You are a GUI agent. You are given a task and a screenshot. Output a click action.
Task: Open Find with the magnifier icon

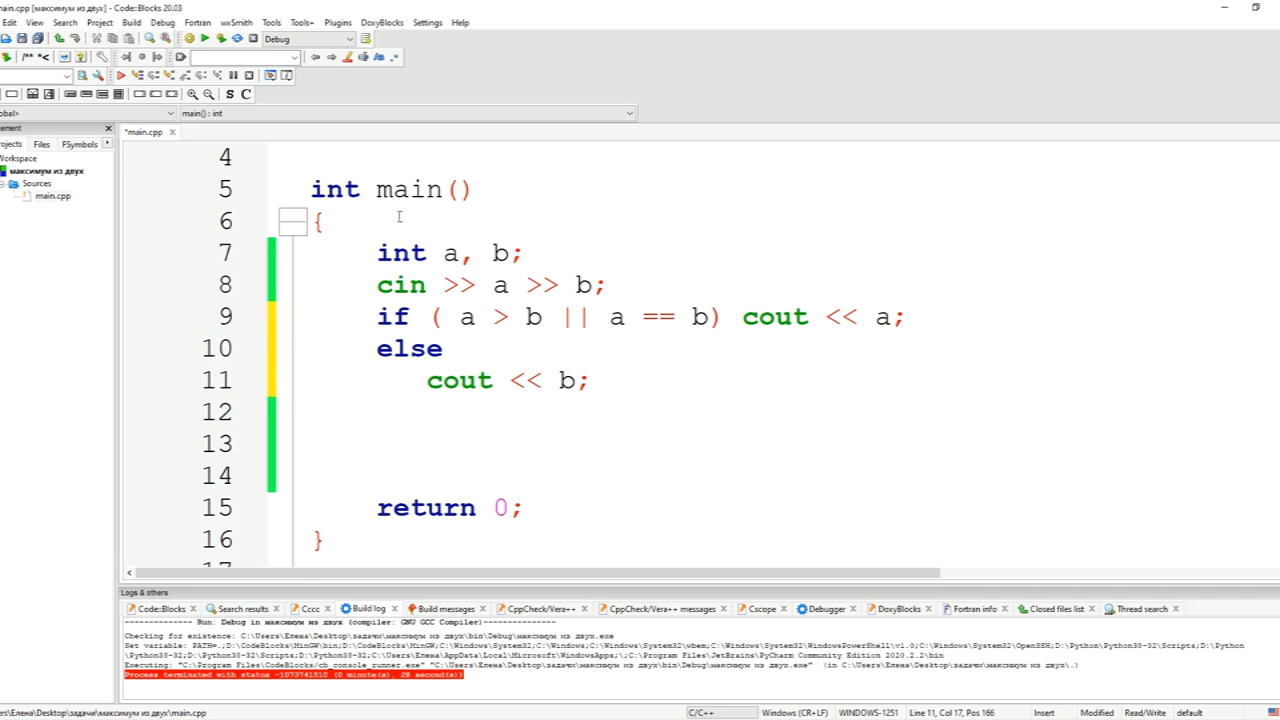[150, 38]
